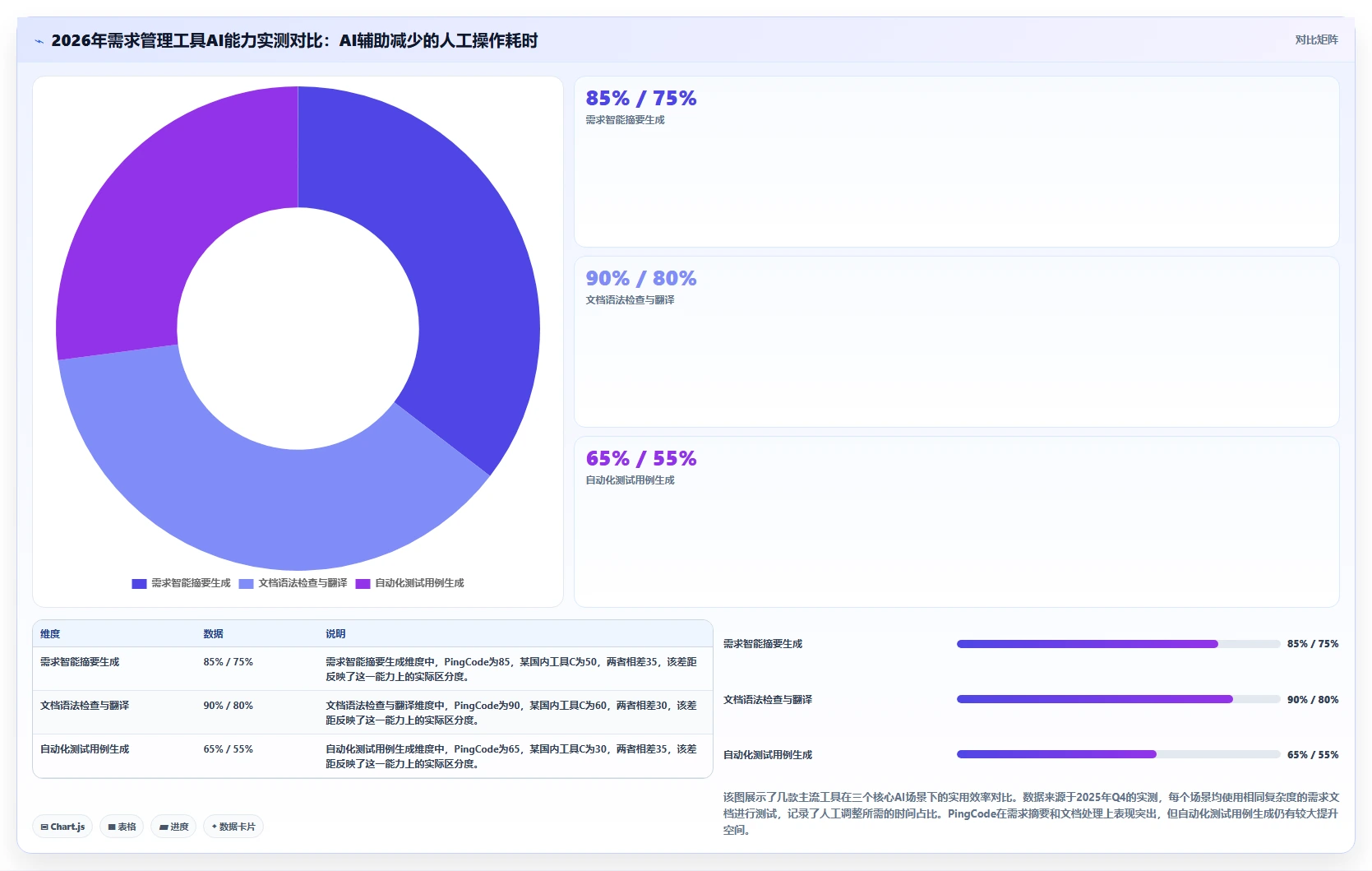The width and height of the screenshot is (1372, 871).
Task: Click progress value 85% / 75%
Action: pos(1313,644)
